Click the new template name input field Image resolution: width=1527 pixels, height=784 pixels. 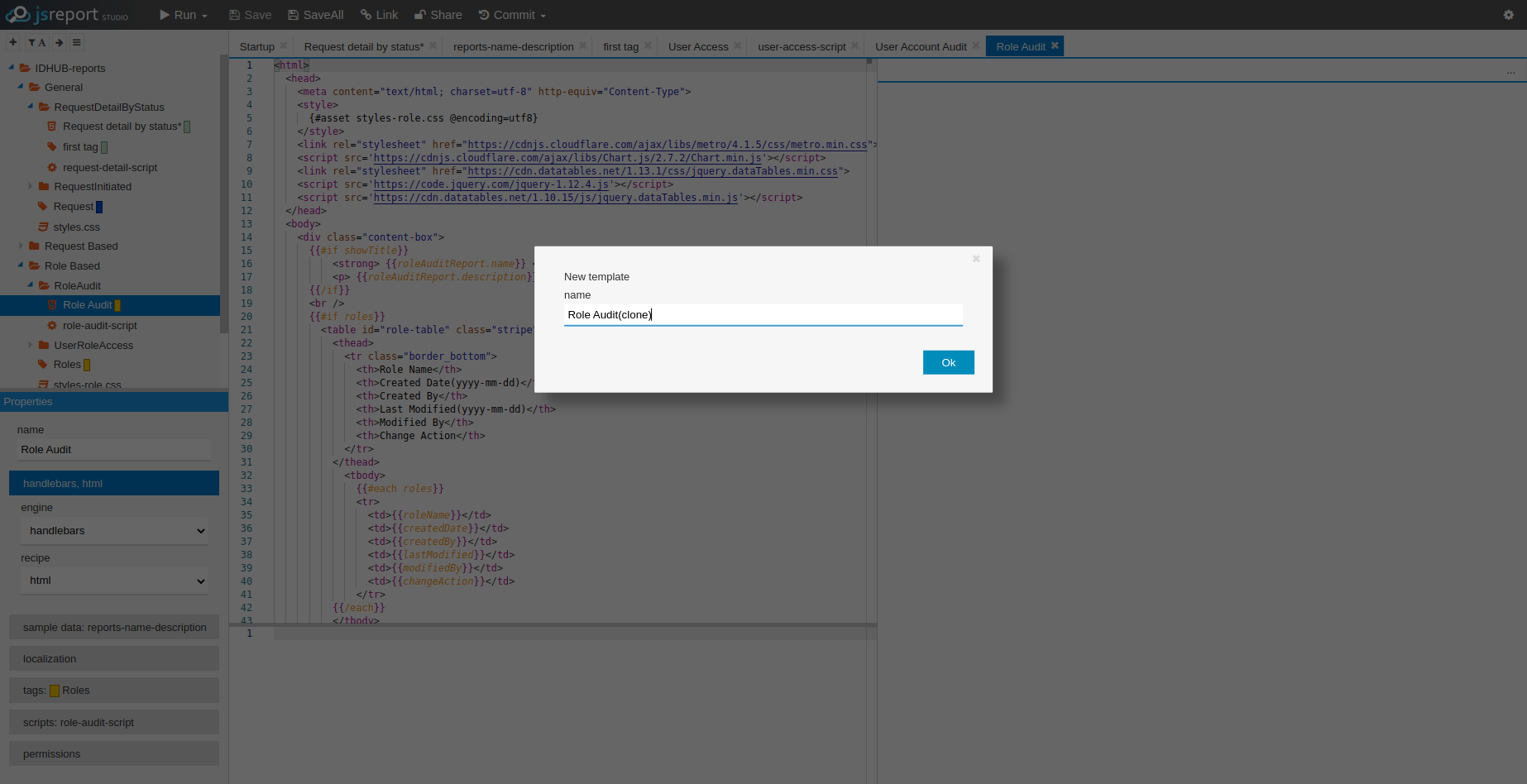(x=762, y=314)
